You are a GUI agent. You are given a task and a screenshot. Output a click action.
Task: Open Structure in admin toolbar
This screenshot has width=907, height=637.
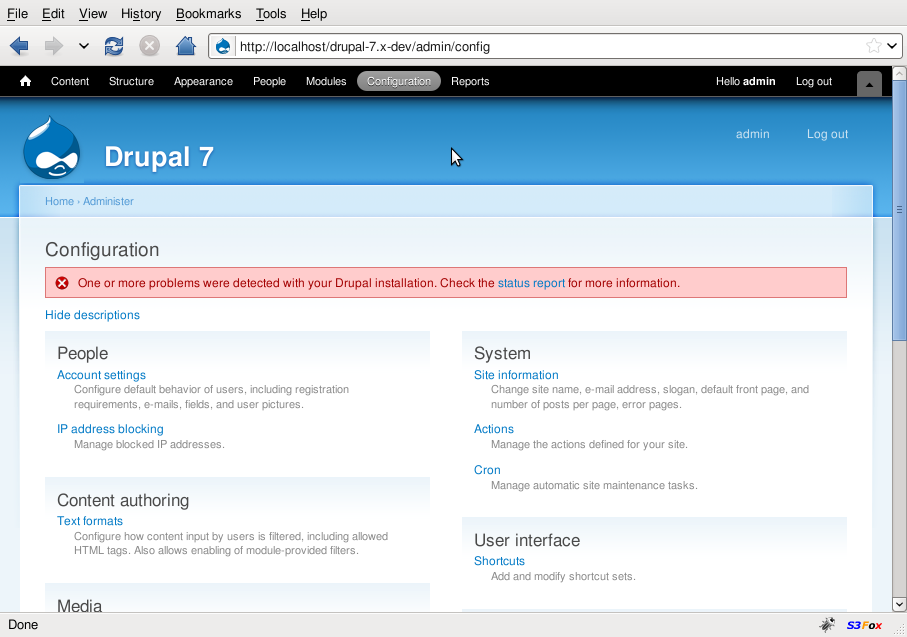(x=131, y=82)
